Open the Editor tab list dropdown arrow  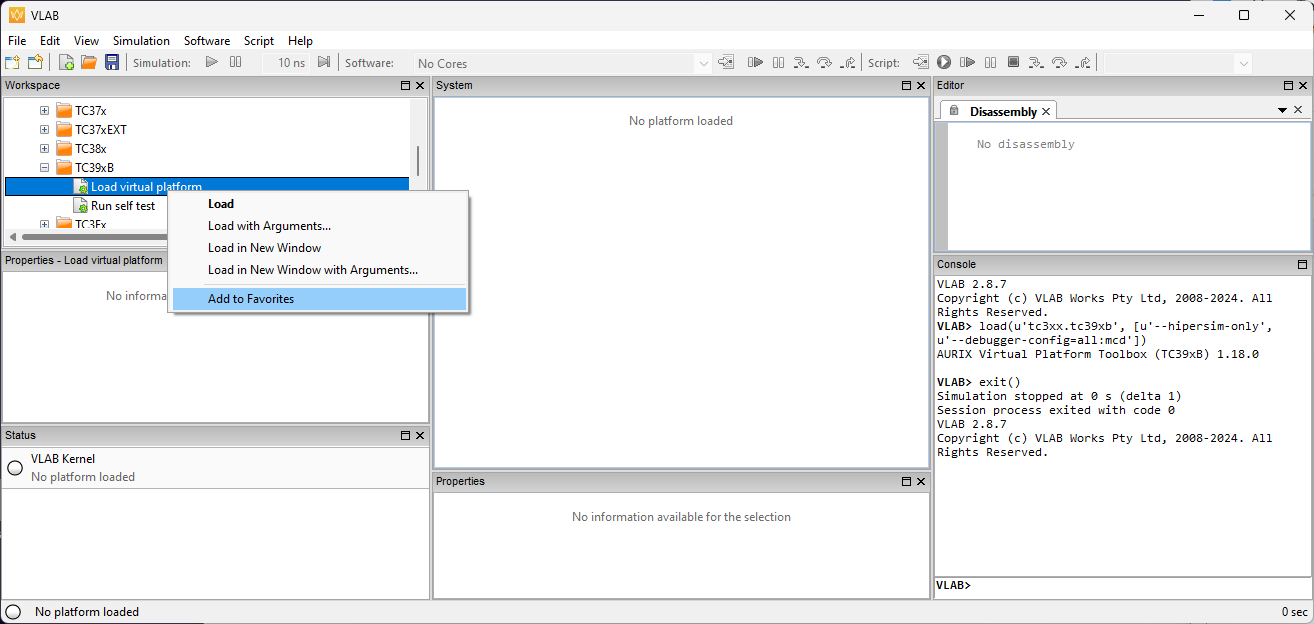pos(1282,110)
